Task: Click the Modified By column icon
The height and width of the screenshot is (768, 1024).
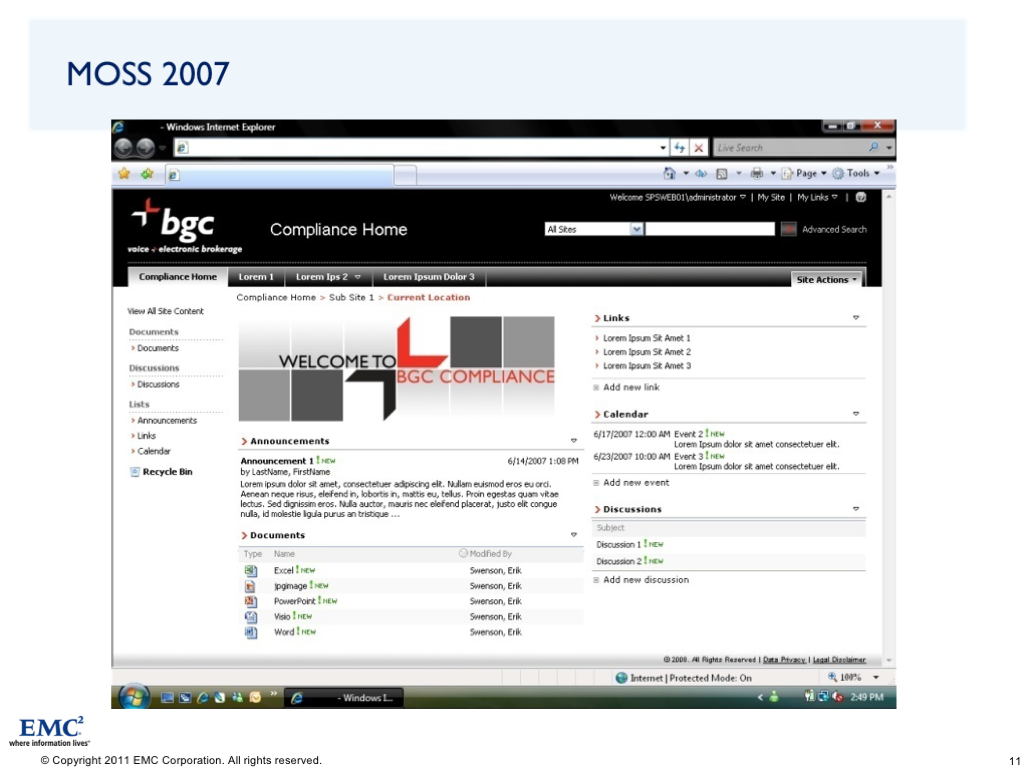Action: click(463, 553)
